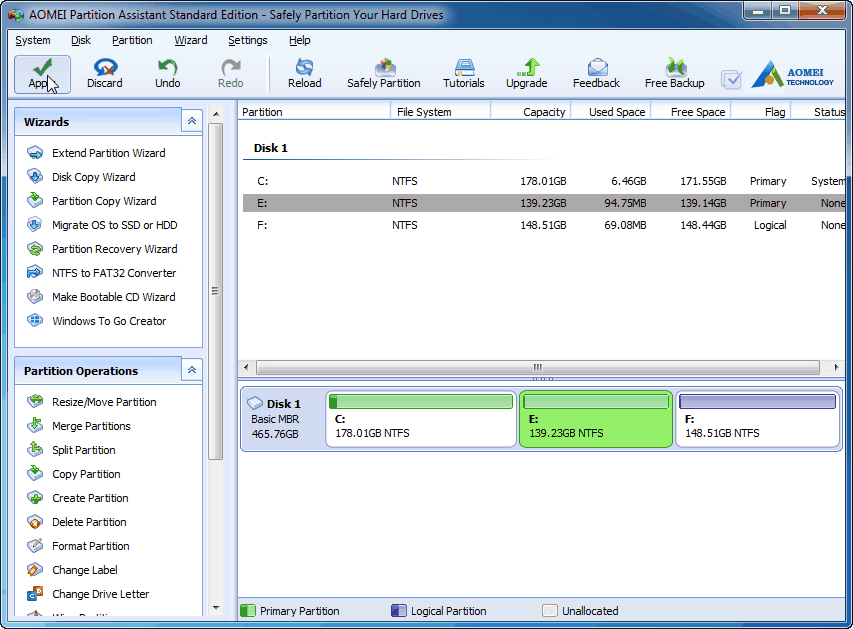Open the Settings menu
The height and width of the screenshot is (629, 853).
[248, 40]
